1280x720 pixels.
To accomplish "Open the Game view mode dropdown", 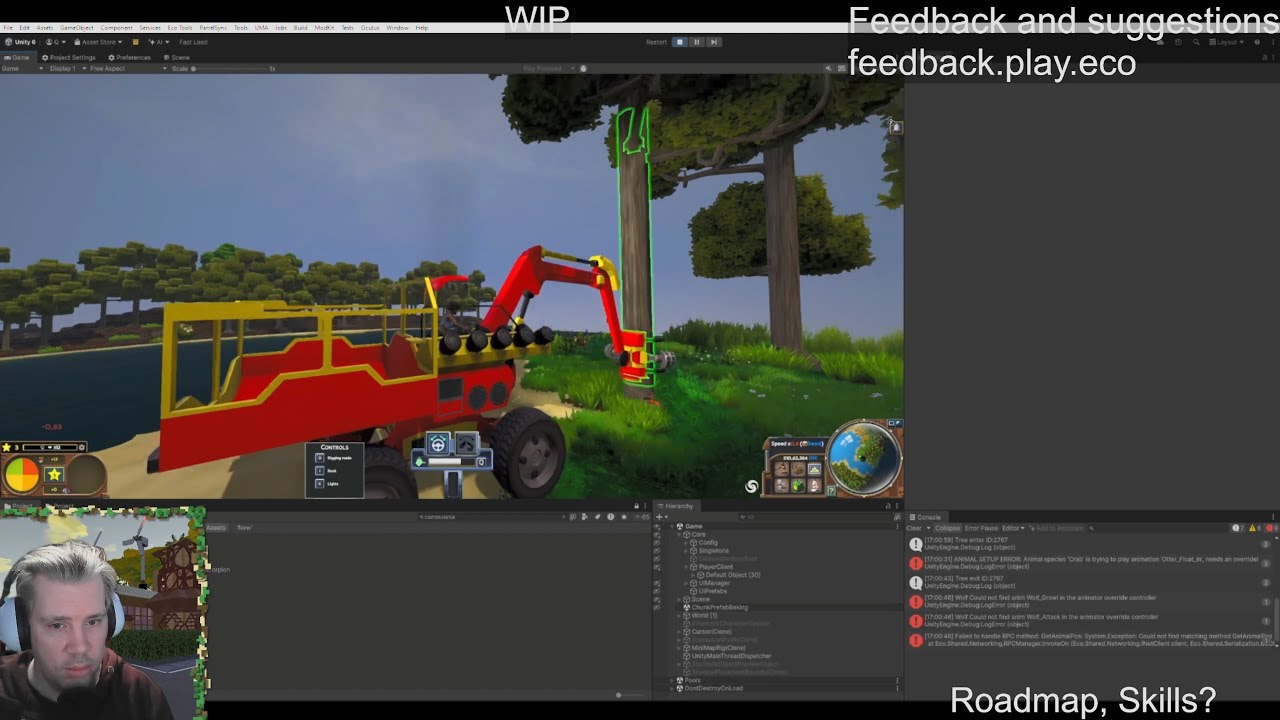I will [22, 68].
